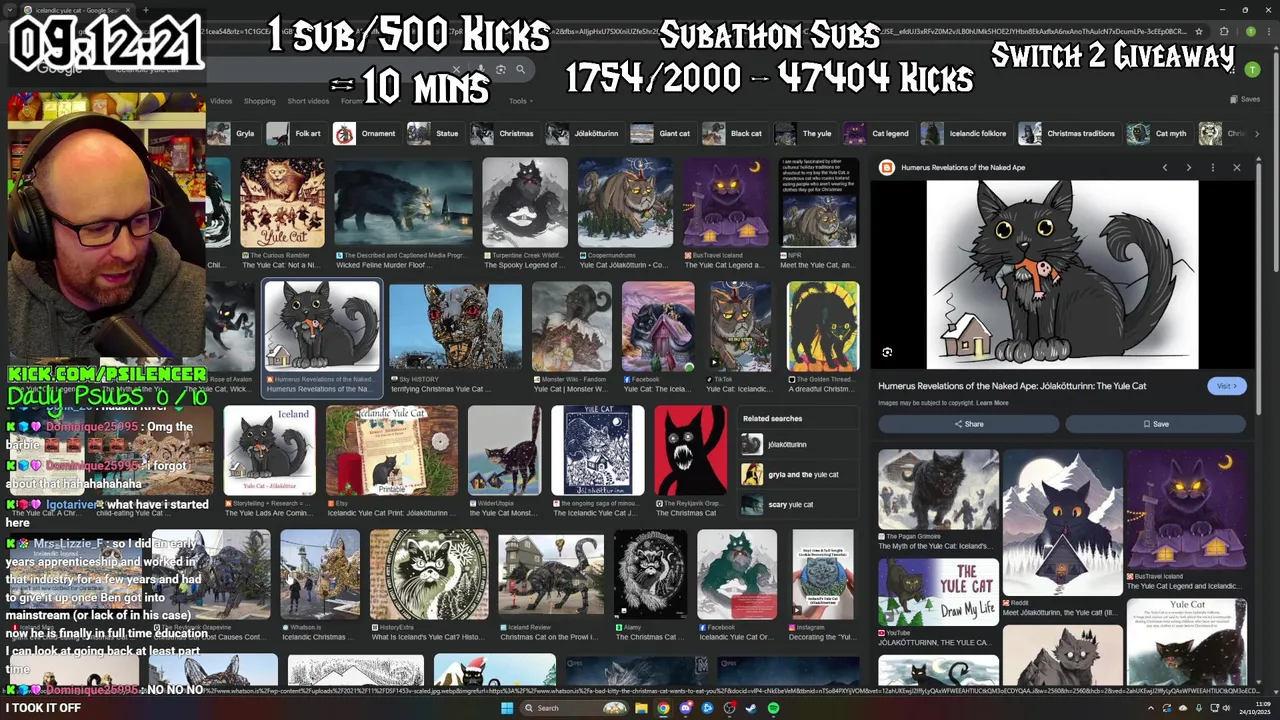Open Steam from taskbar
Image resolution: width=1280 pixels, height=720 pixels.
[751, 708]
